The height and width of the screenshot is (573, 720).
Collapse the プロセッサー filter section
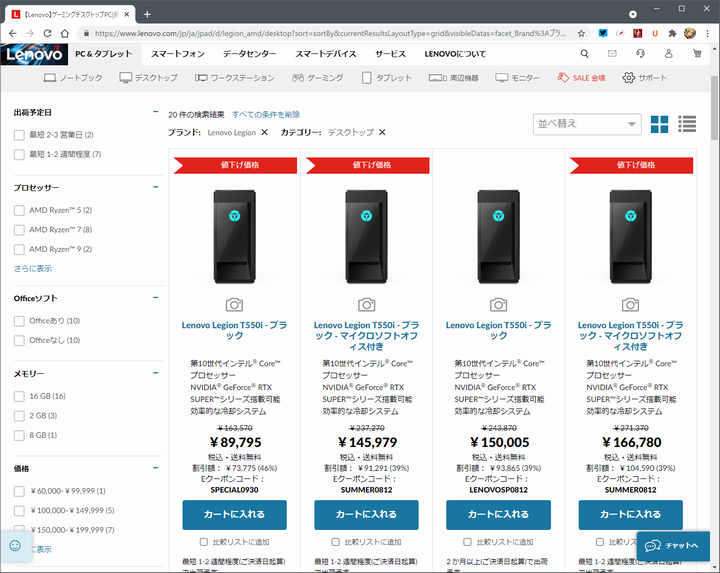(x=156, y=187)
